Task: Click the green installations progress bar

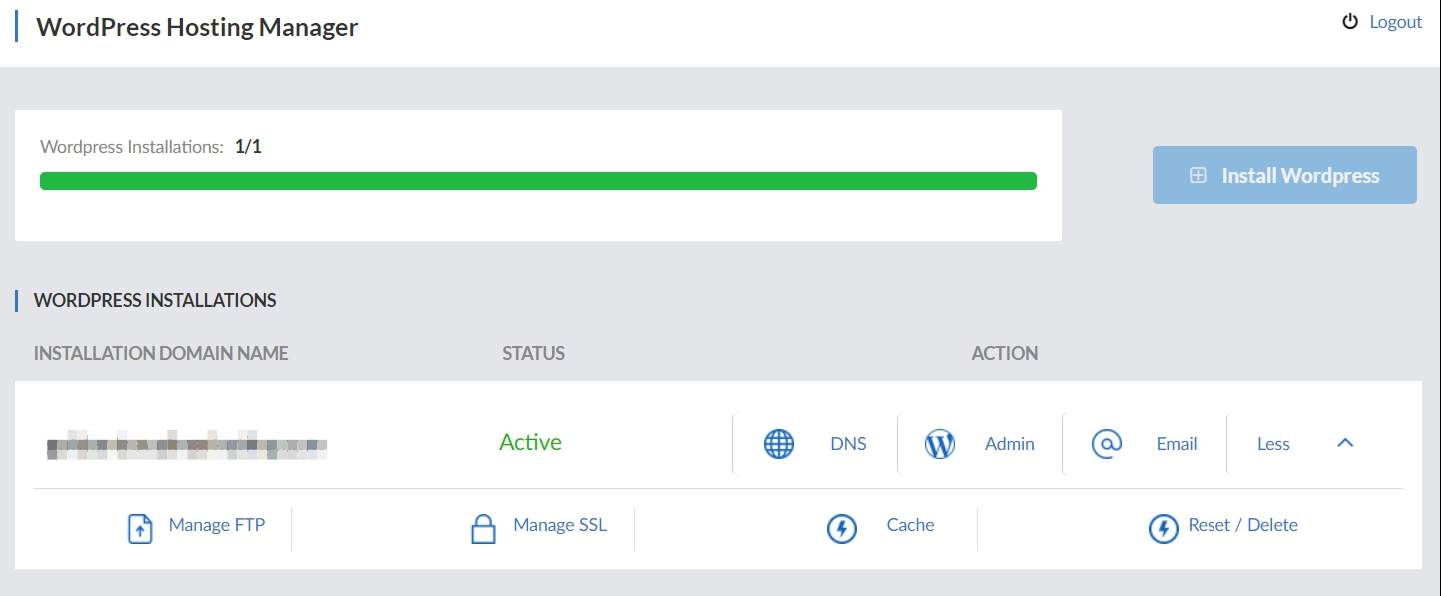Action: [538, 181]
